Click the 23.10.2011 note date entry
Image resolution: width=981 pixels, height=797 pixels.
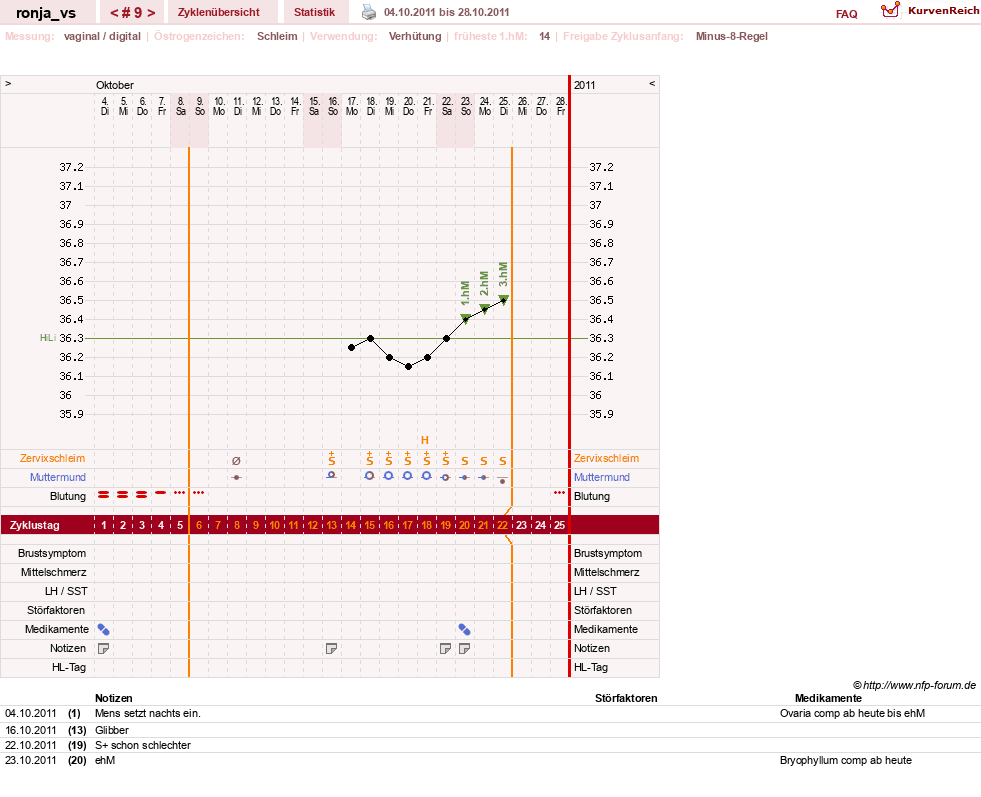coord(31,760)
